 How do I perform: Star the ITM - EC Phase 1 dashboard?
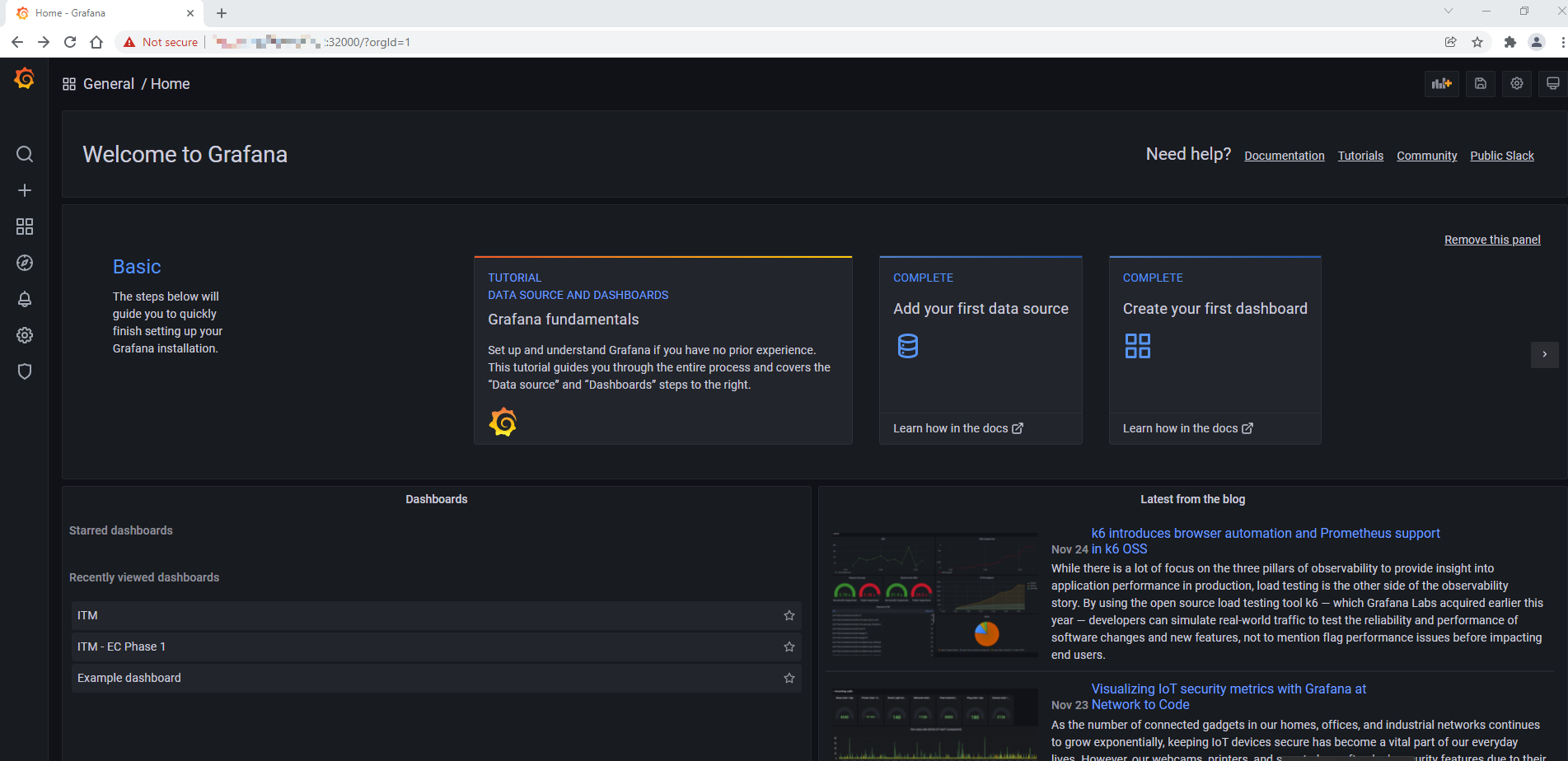[789, 647]
